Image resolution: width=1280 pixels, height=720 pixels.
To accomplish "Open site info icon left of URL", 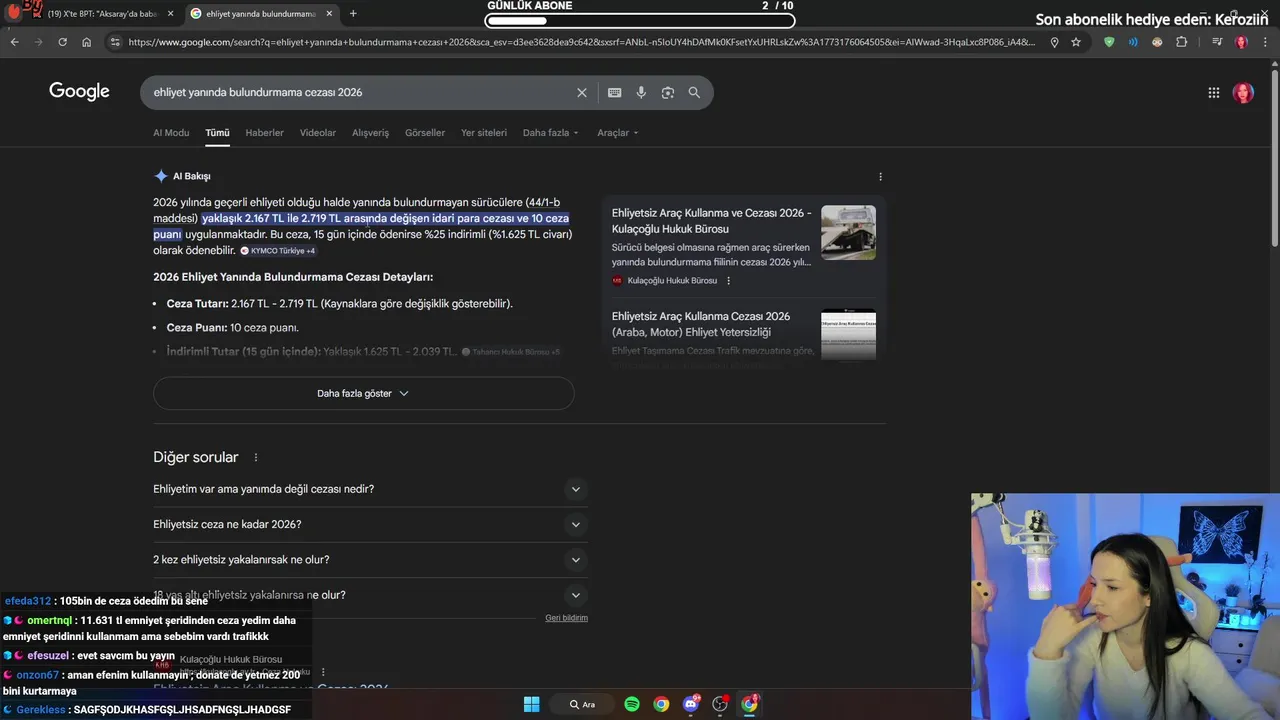I will 114,42.
